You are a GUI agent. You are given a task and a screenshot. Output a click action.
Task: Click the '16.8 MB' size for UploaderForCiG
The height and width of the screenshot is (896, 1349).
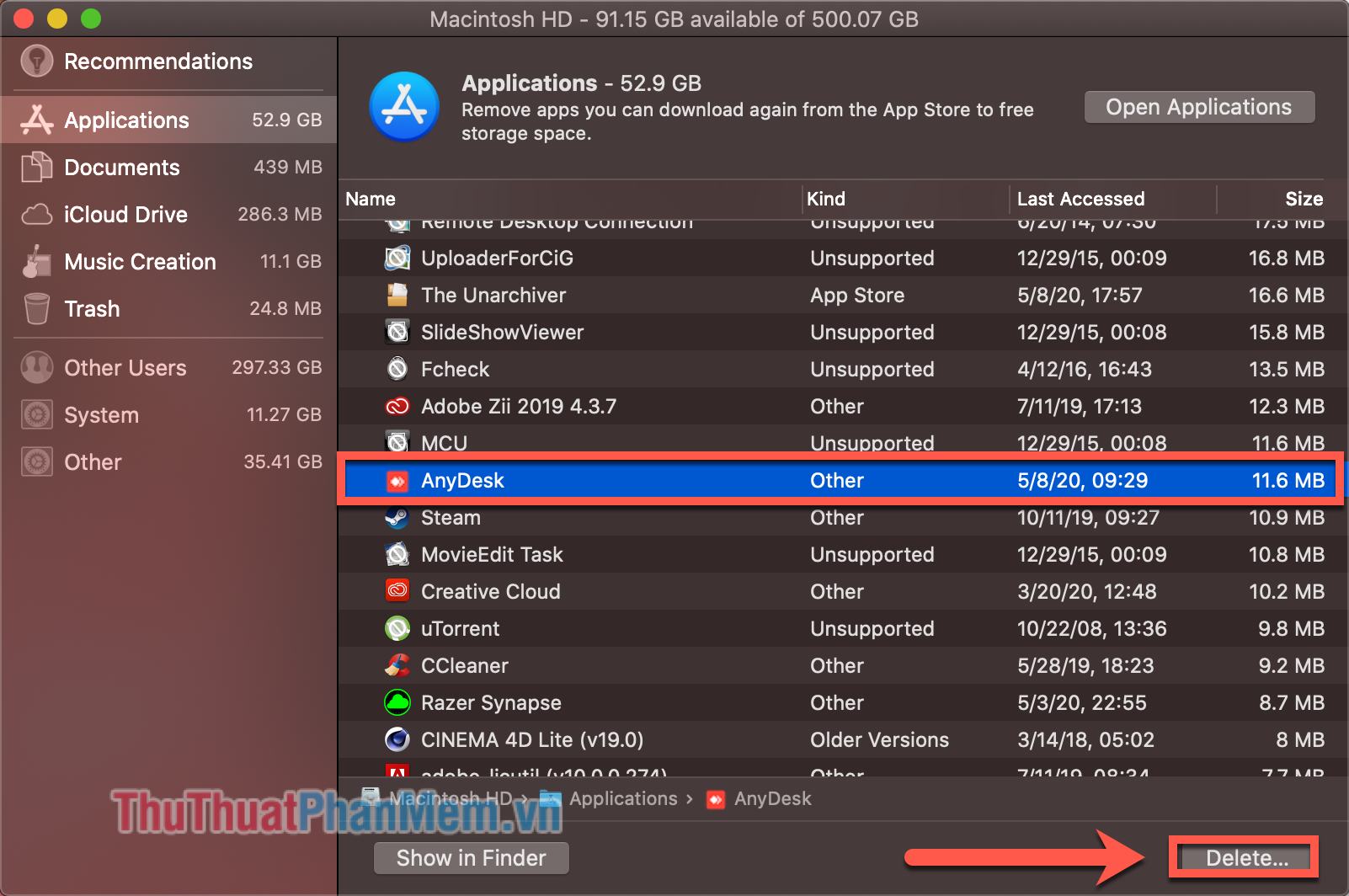tap(1287, 258)
